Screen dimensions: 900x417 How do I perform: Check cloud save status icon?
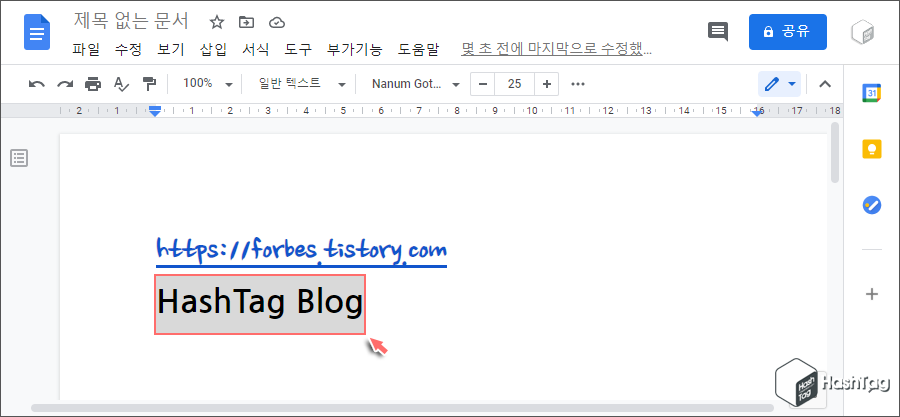(277, 22)
